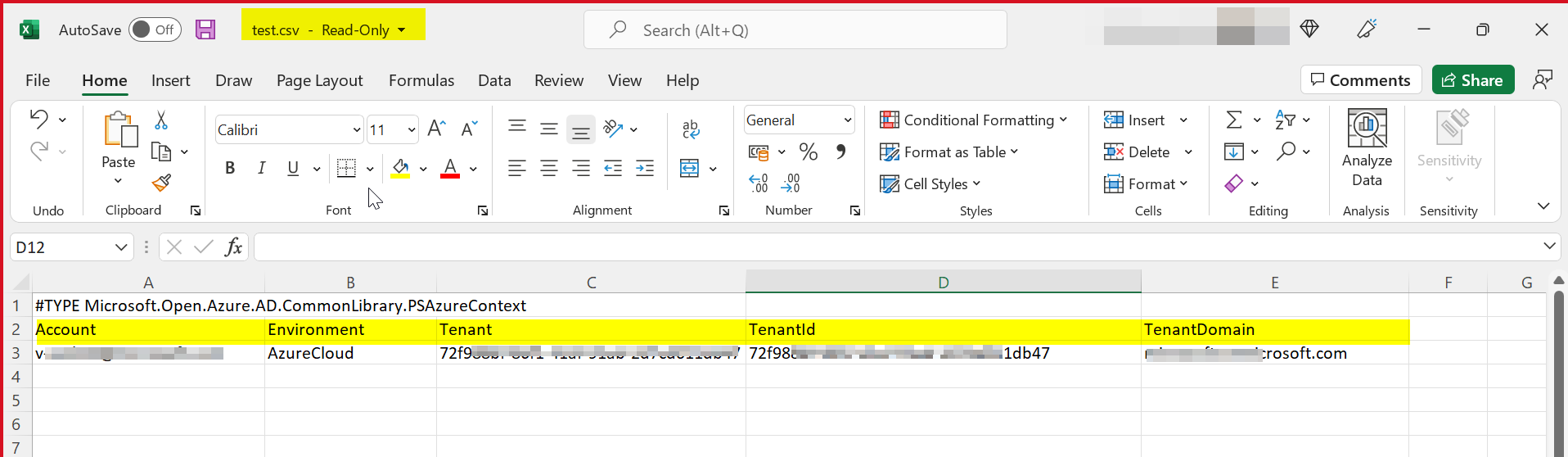Viewport: 1568px width, 457px height.
Task: Toggle Bold formatting
Action: pyautogui.click(x=230, y=168)
